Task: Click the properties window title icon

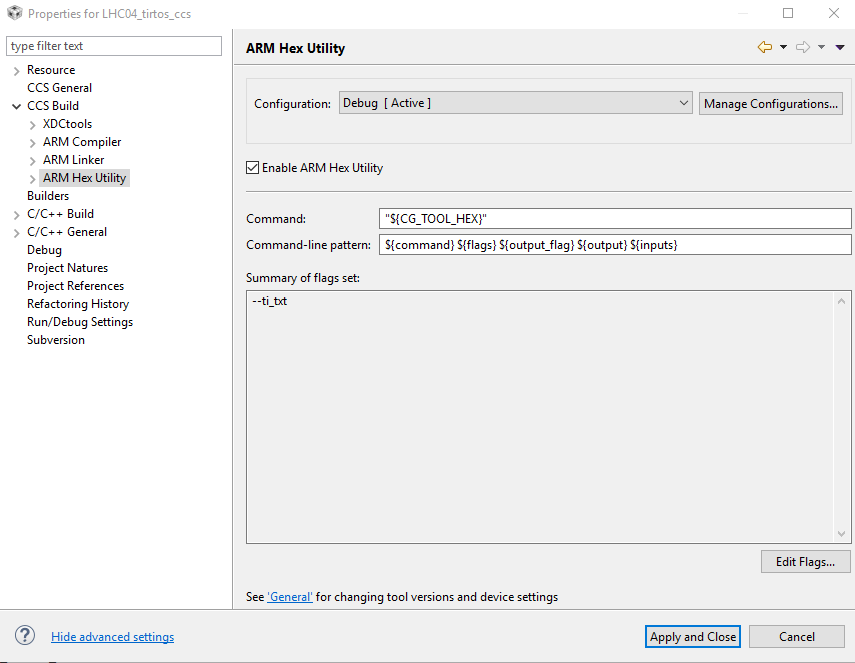Action: [x=14, y=14]
